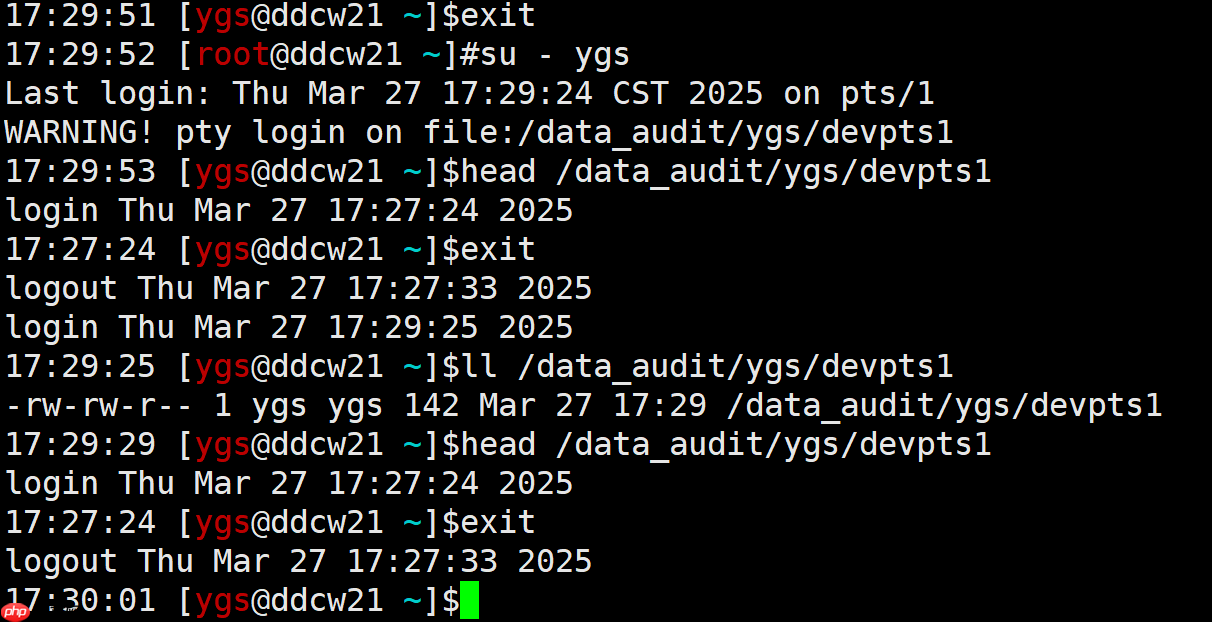The width and height of the screenshot is (1212, 622).
Task: Click the first 'logout Thu Mar 27 17:27:33' line
Action: [298, 288]
